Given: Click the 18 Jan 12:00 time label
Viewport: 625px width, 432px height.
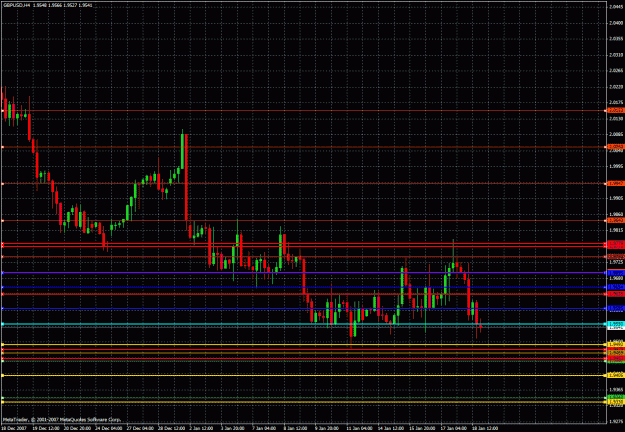Looking at the screenshot, I should (485, 428).
